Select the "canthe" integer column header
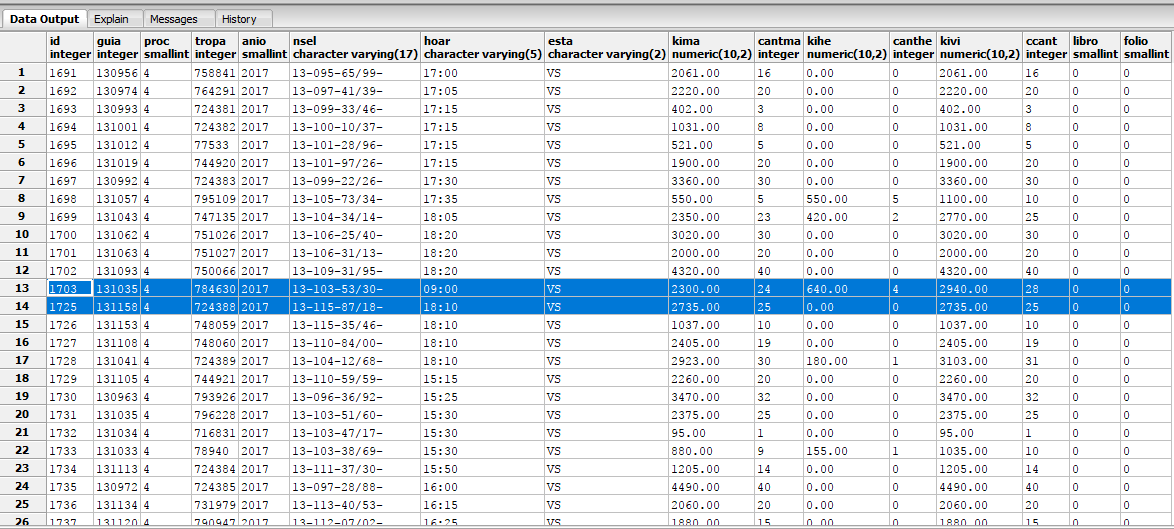The width and height of the screenshot is (1174, 529). pyautogui.click(x=912, y=47)
